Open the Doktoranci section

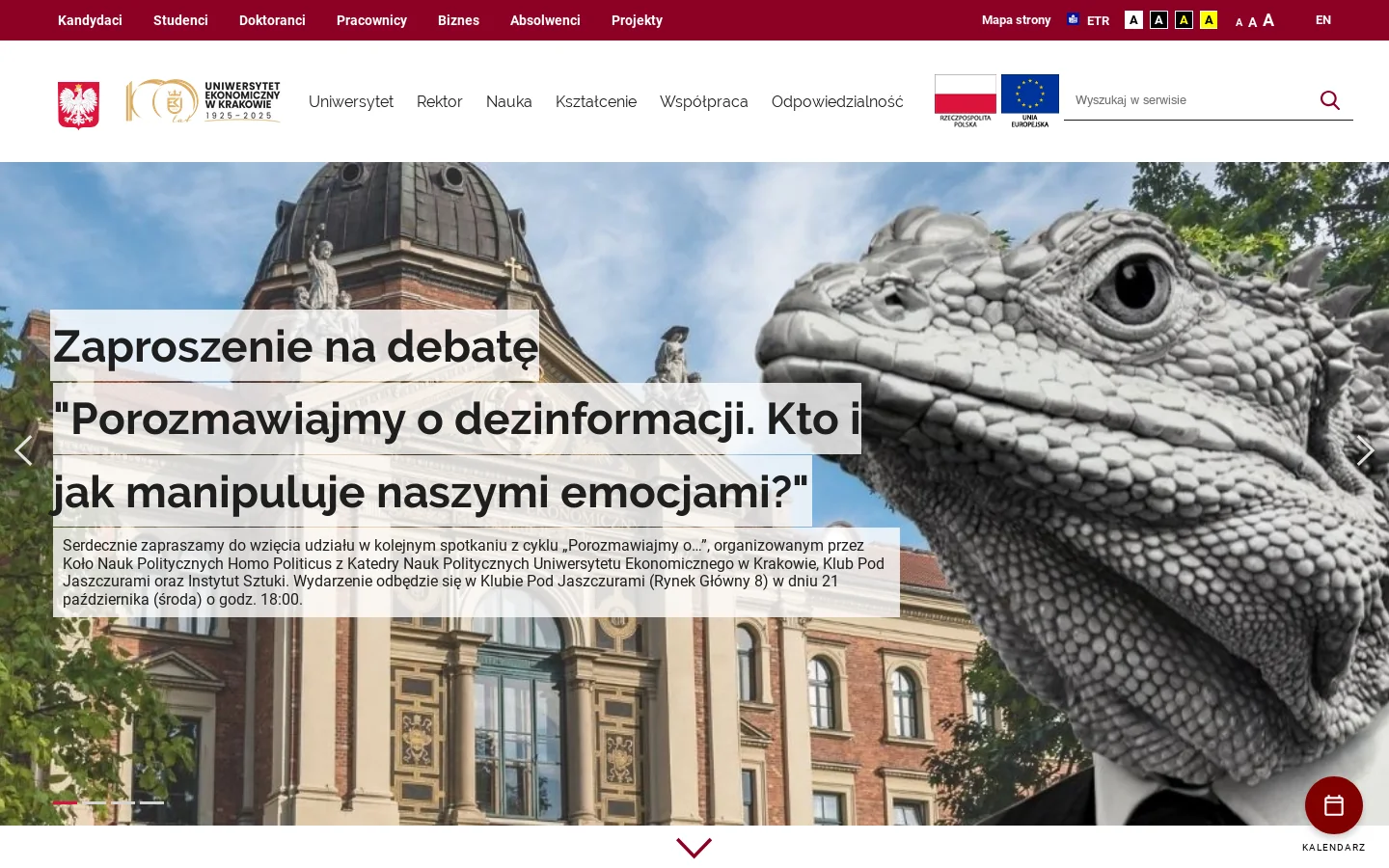coord(272,20)
